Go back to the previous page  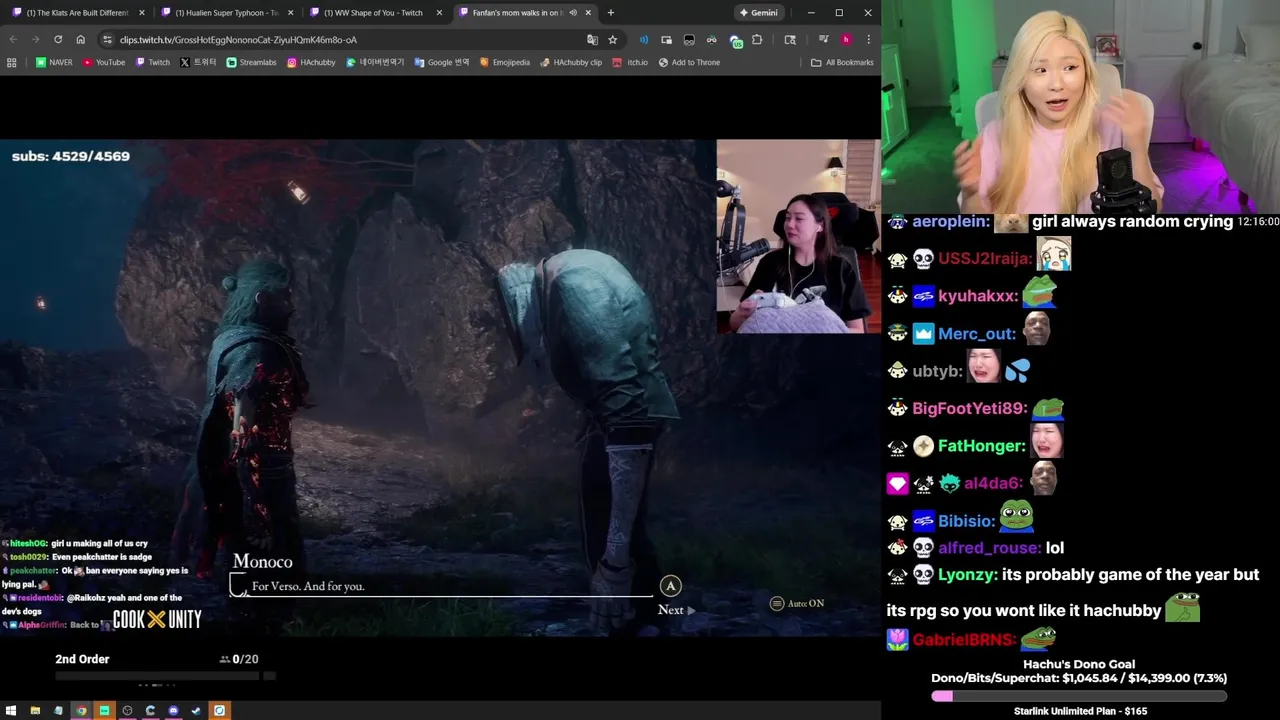coord(13,39)
